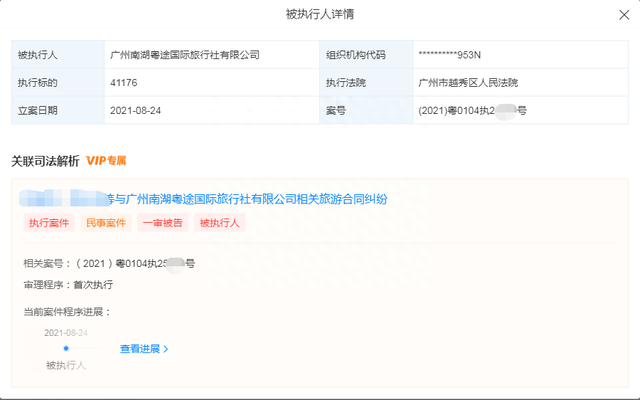Select the 民事案件 tag
640x400 pixels.
click(106, 222)
